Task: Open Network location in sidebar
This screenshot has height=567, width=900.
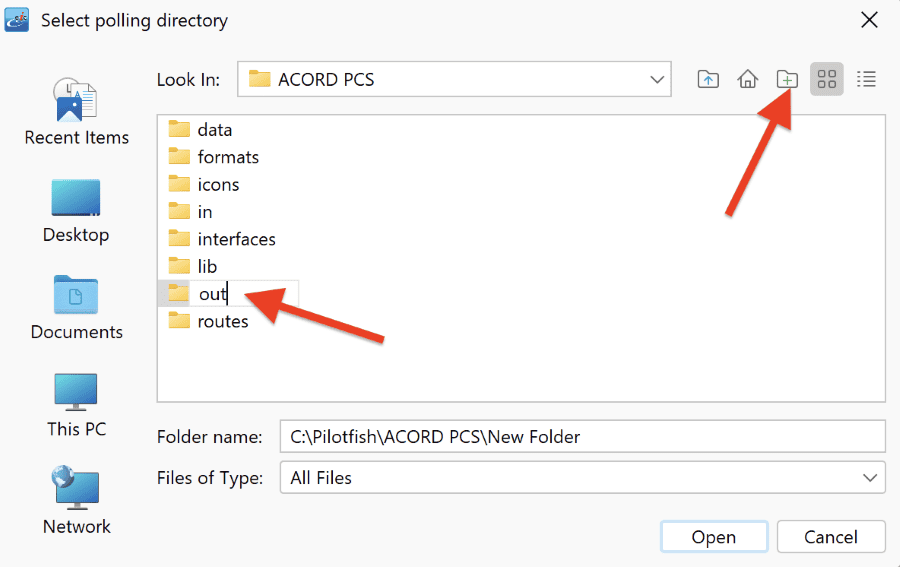Action: 76,500
